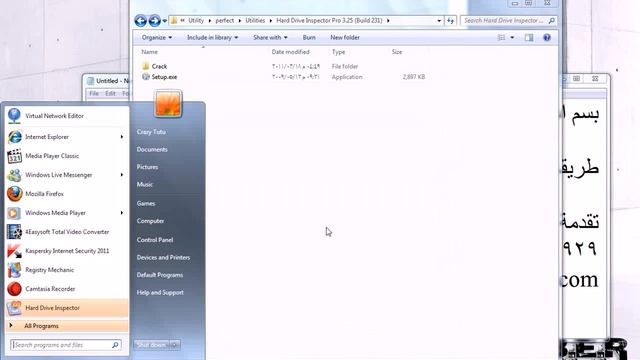Open Virtual Network Editor icon in Start menu
This screenshot has height=360, width=640.
click(14, 116)
